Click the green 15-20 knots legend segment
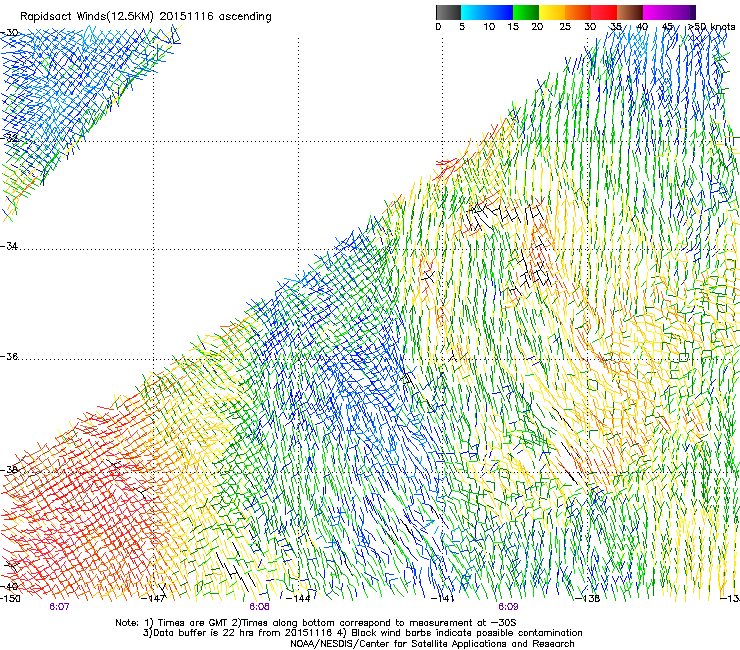The height and width of the screenshot is (650, 740). (526, 12)
